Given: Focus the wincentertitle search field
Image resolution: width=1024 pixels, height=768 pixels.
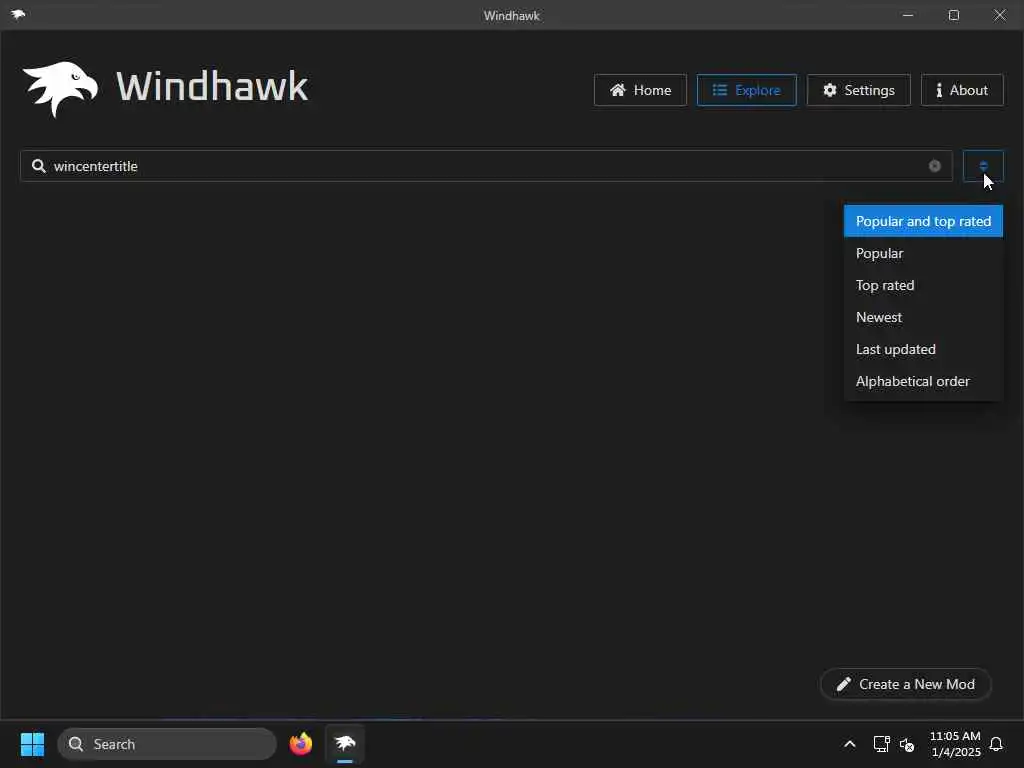Looking at the screenshot, I should pos(486,166).
